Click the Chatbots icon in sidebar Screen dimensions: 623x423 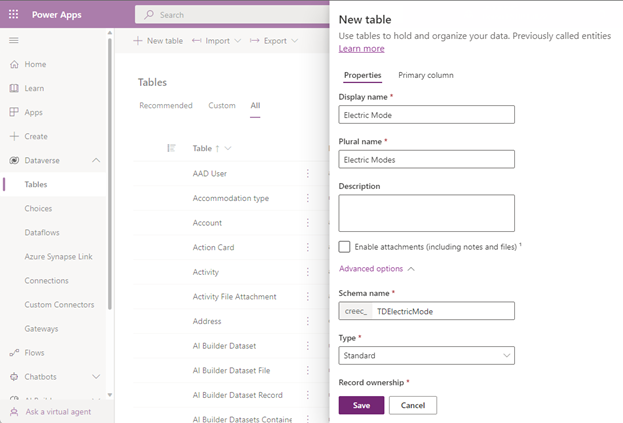coord(14,377)
